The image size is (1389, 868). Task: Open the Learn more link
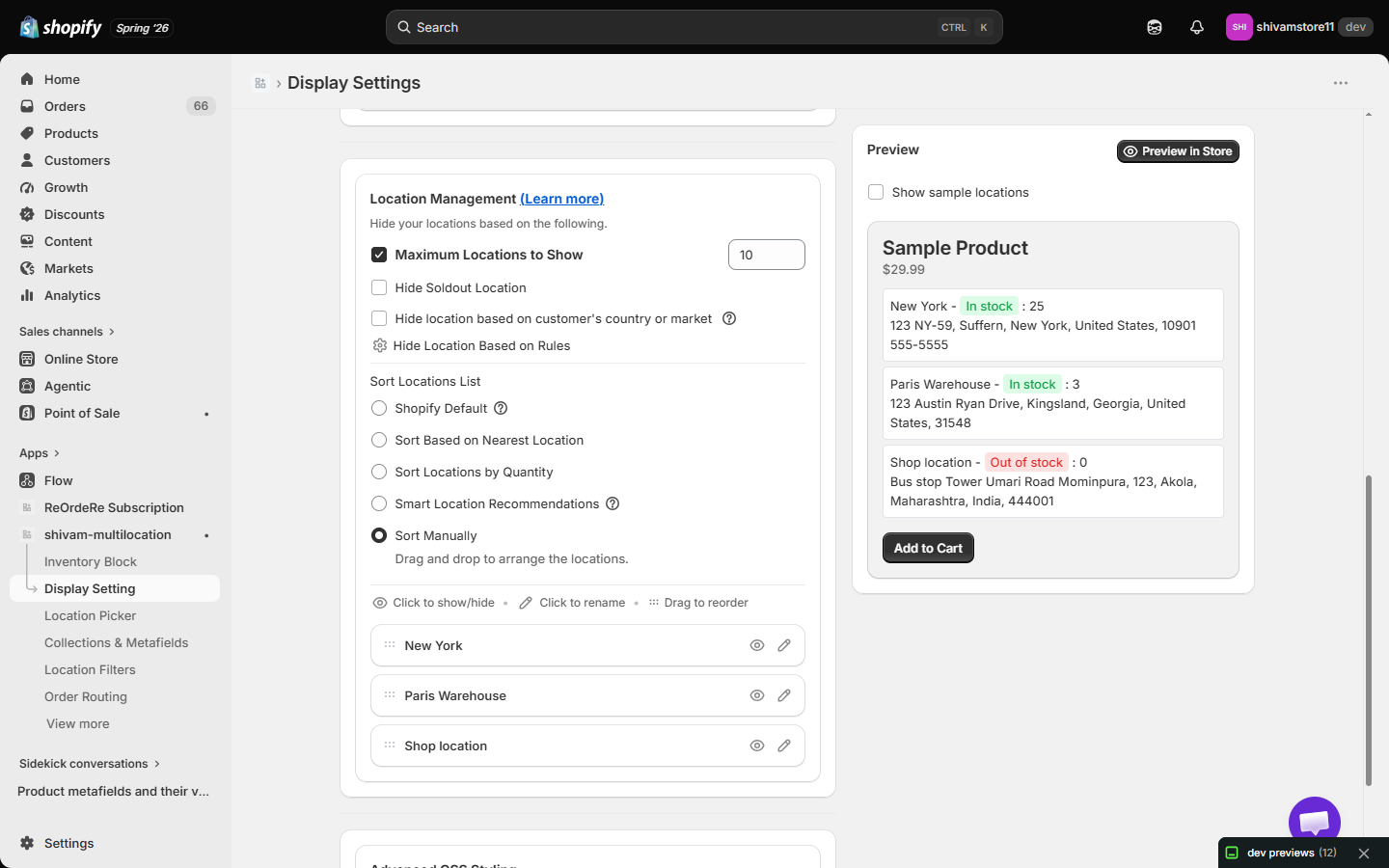(x=561, y=199)
